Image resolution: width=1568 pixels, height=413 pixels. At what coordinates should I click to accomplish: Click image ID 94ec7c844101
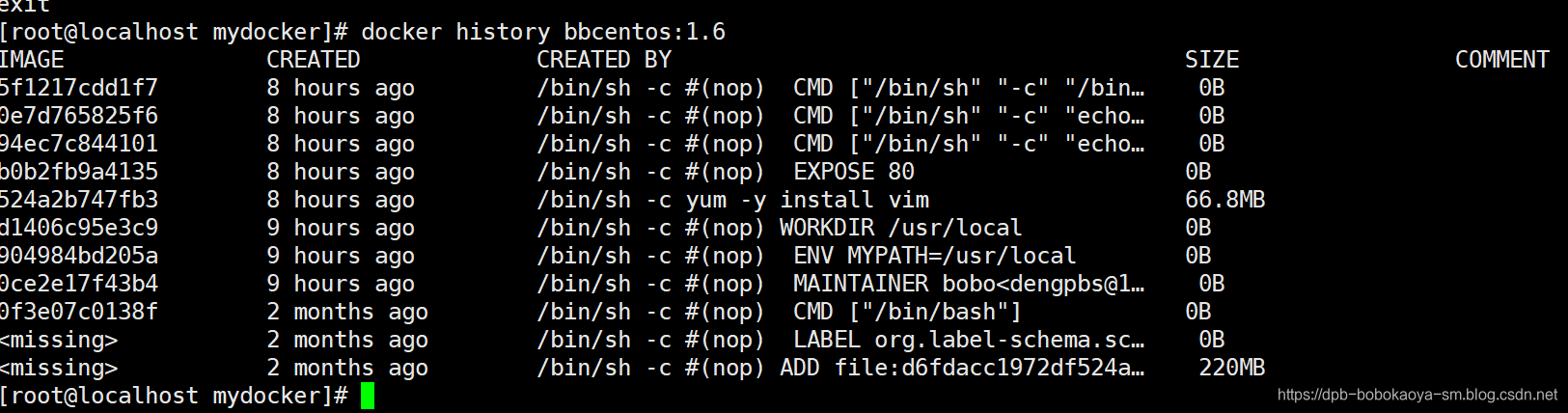pyautogui.click(x=78, y=144)
